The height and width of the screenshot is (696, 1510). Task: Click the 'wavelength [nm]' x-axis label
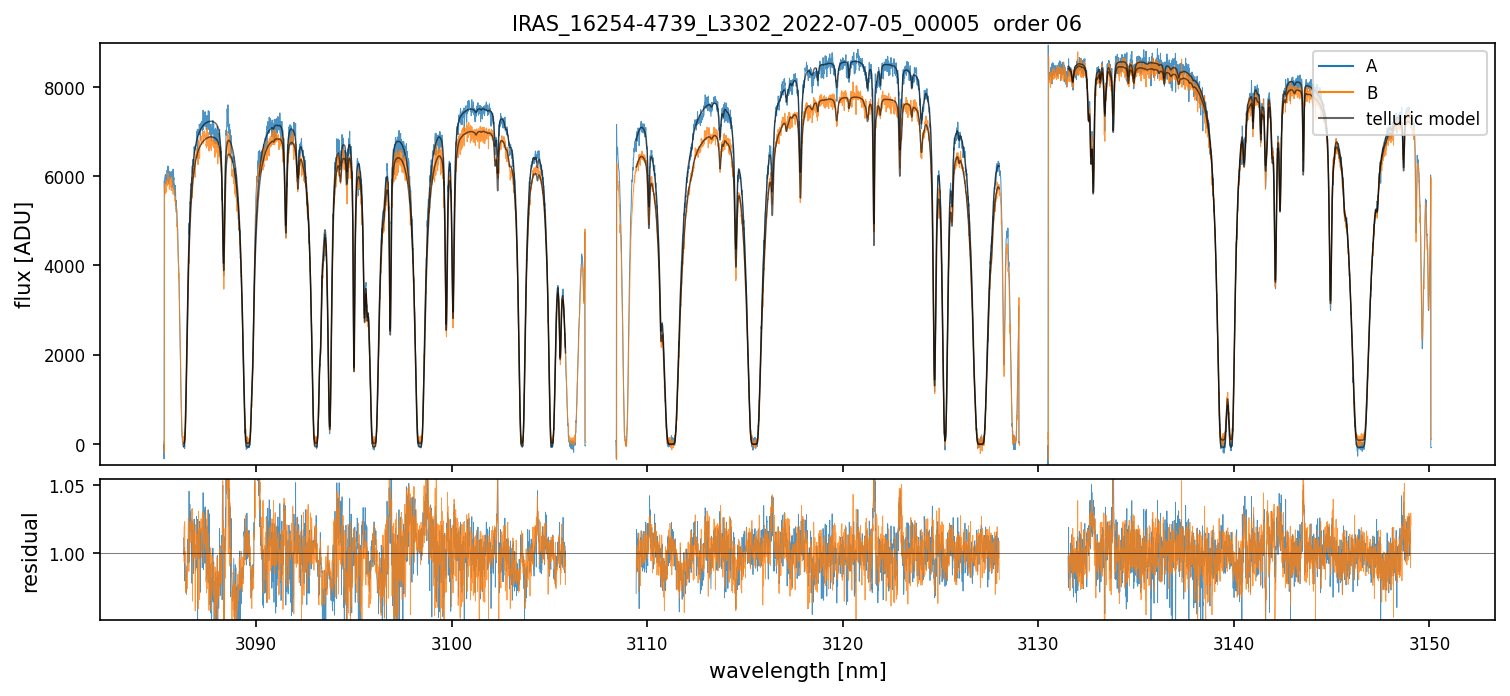797,671
